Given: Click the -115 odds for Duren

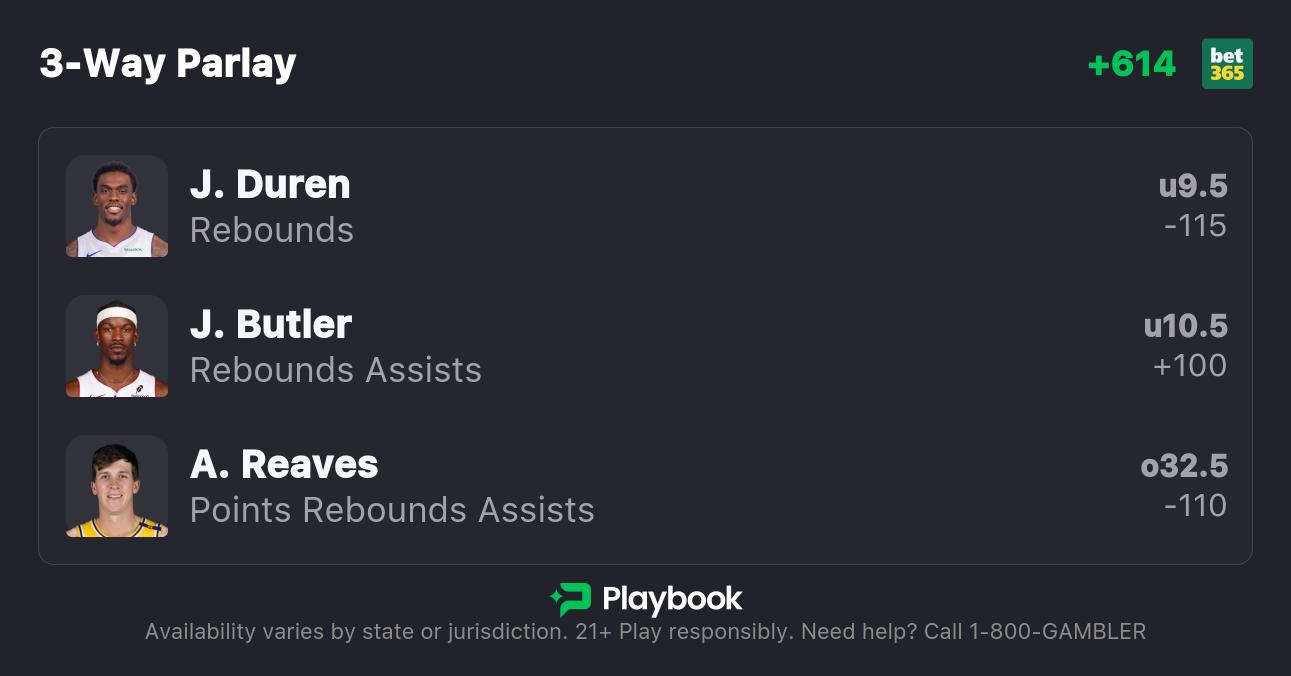Looking at the screenshot, I should (1195, 226).
